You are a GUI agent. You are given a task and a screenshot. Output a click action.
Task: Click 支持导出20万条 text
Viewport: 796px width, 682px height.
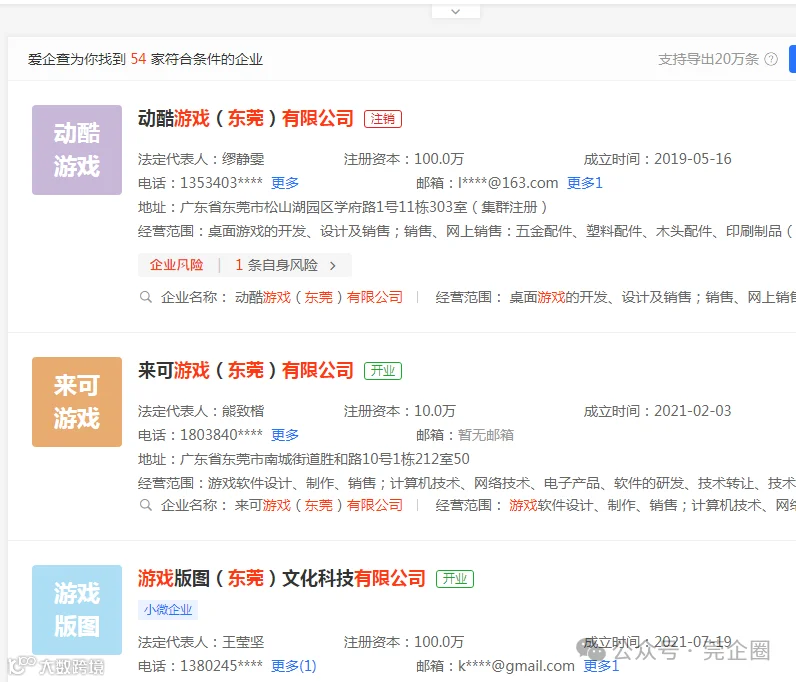click(x=708, y=59)
